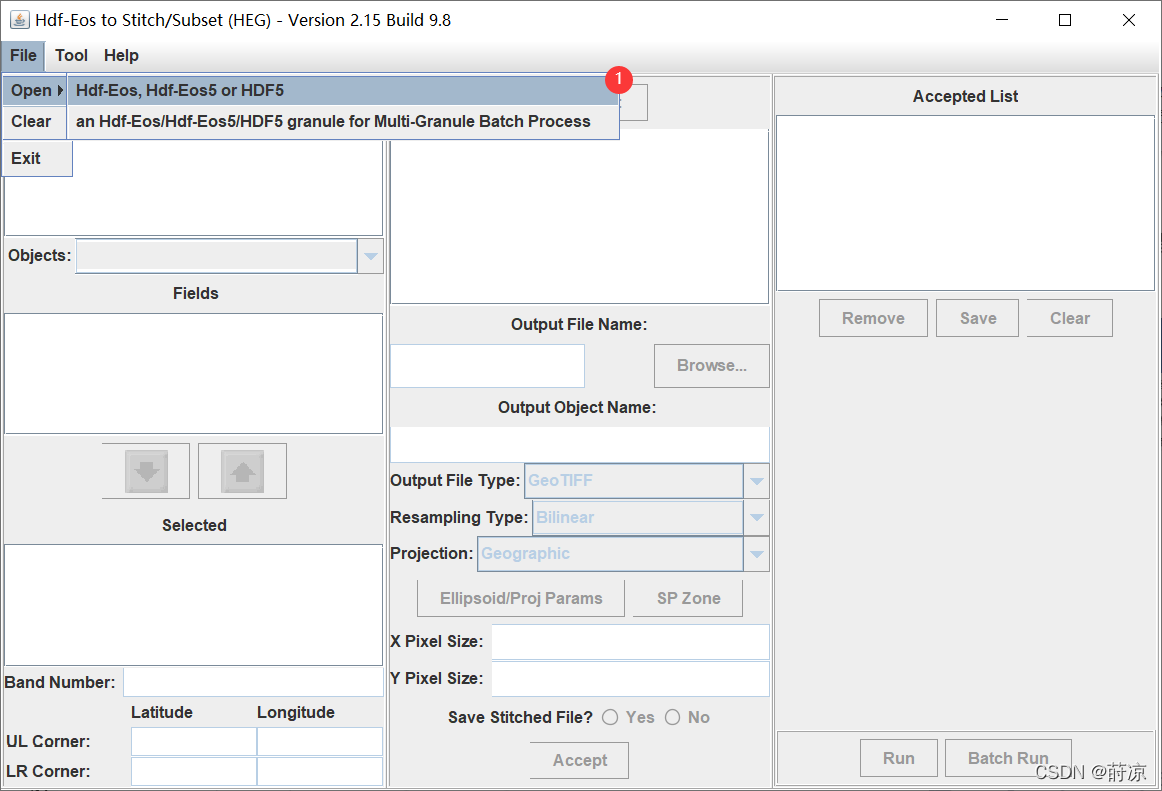Image resolution: width=1162 pixels, height=791 pixels.
Task: Choose Exit in the File menu
Action: coord(37,159)
